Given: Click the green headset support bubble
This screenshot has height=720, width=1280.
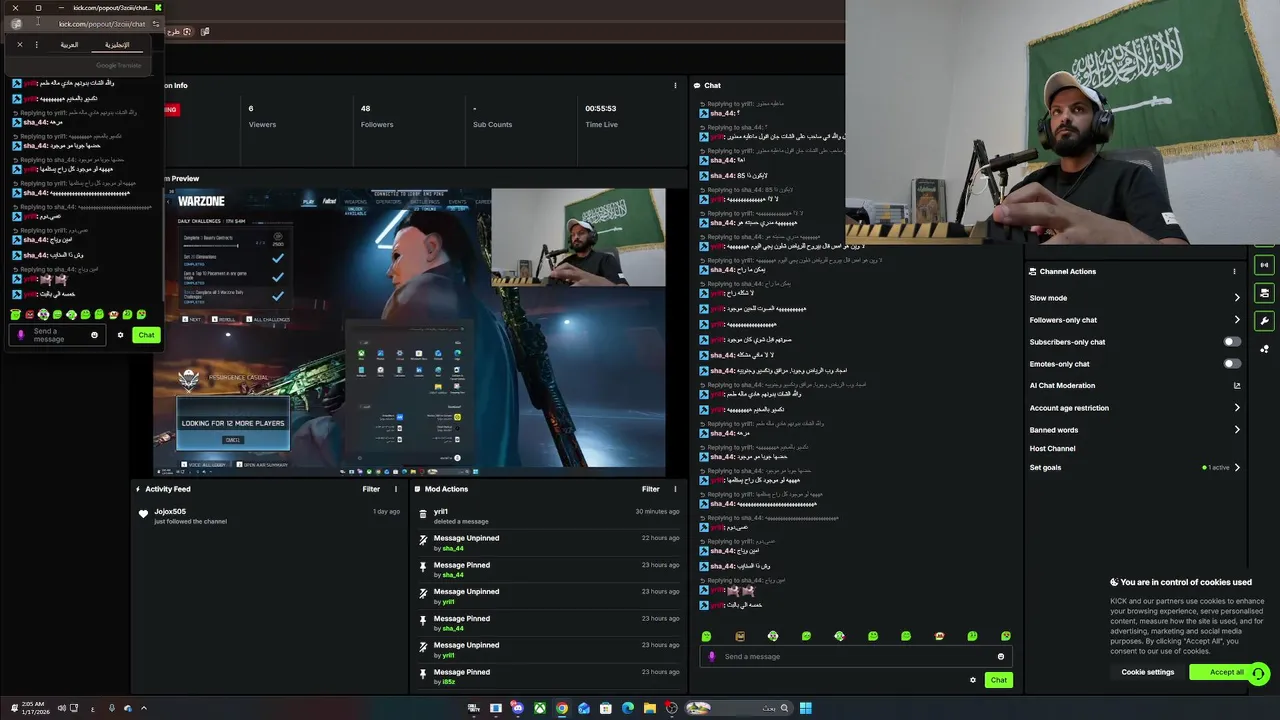Looking at the screenshot, I should pyautogui.click(x=1259, y=673).
